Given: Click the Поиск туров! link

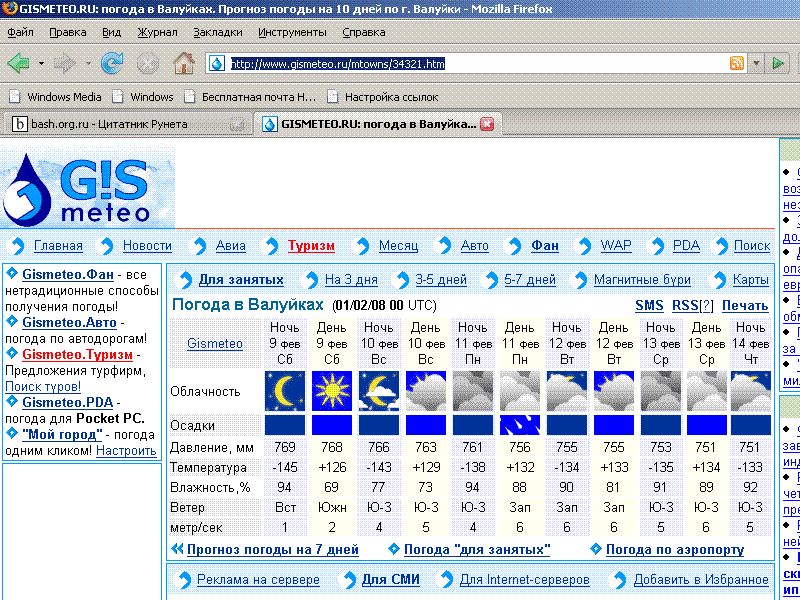Looking at the screenshot, I should tap(43, 386).
